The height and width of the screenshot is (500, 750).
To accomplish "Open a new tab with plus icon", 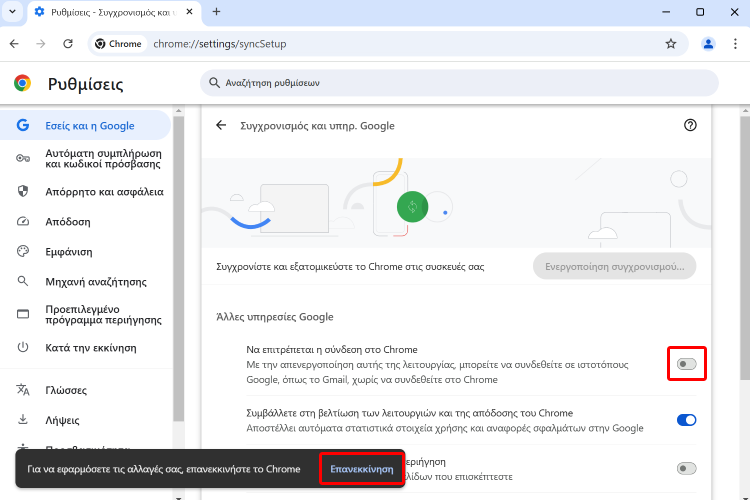I will pos(216,12).
